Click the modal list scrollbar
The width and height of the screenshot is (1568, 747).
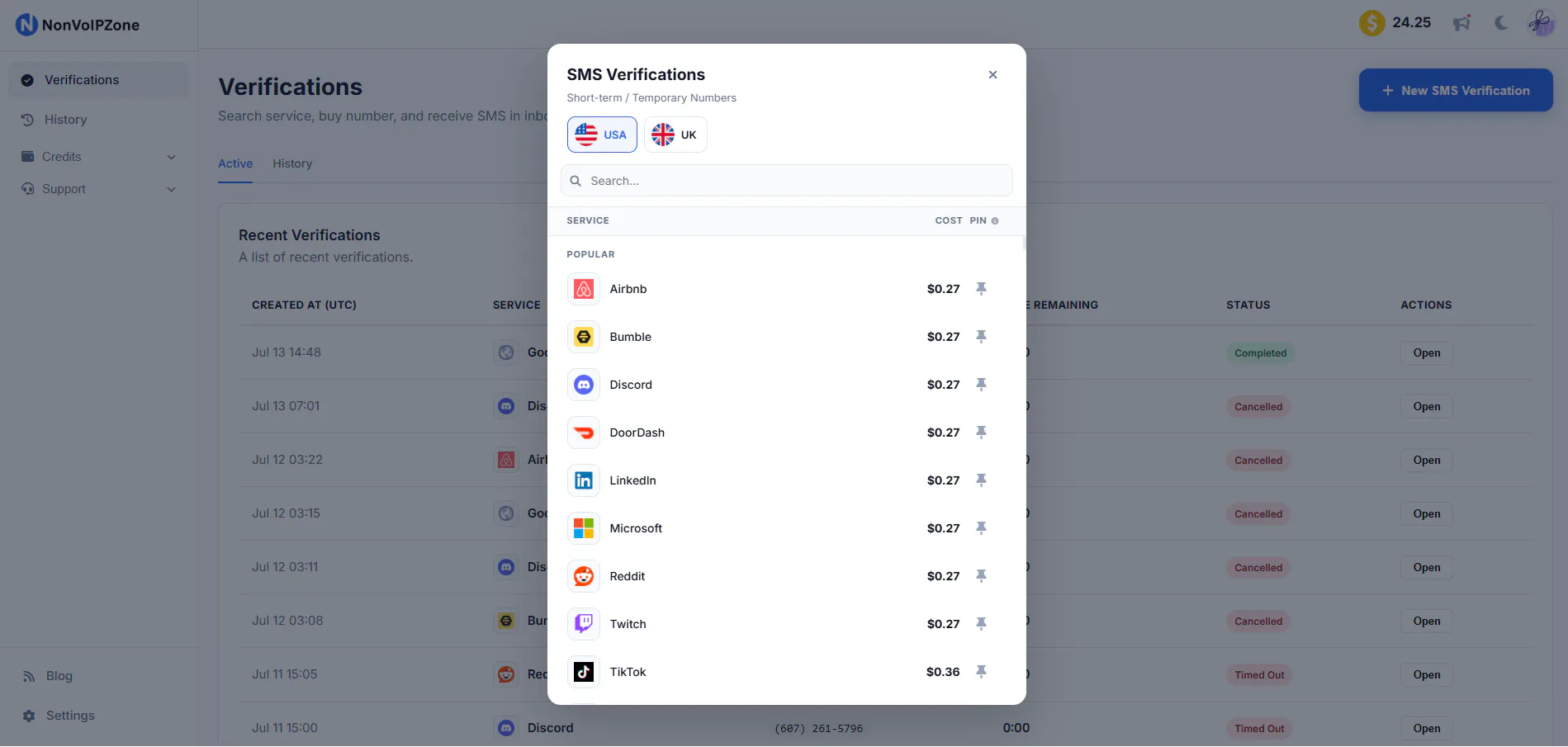[1024, 243]
